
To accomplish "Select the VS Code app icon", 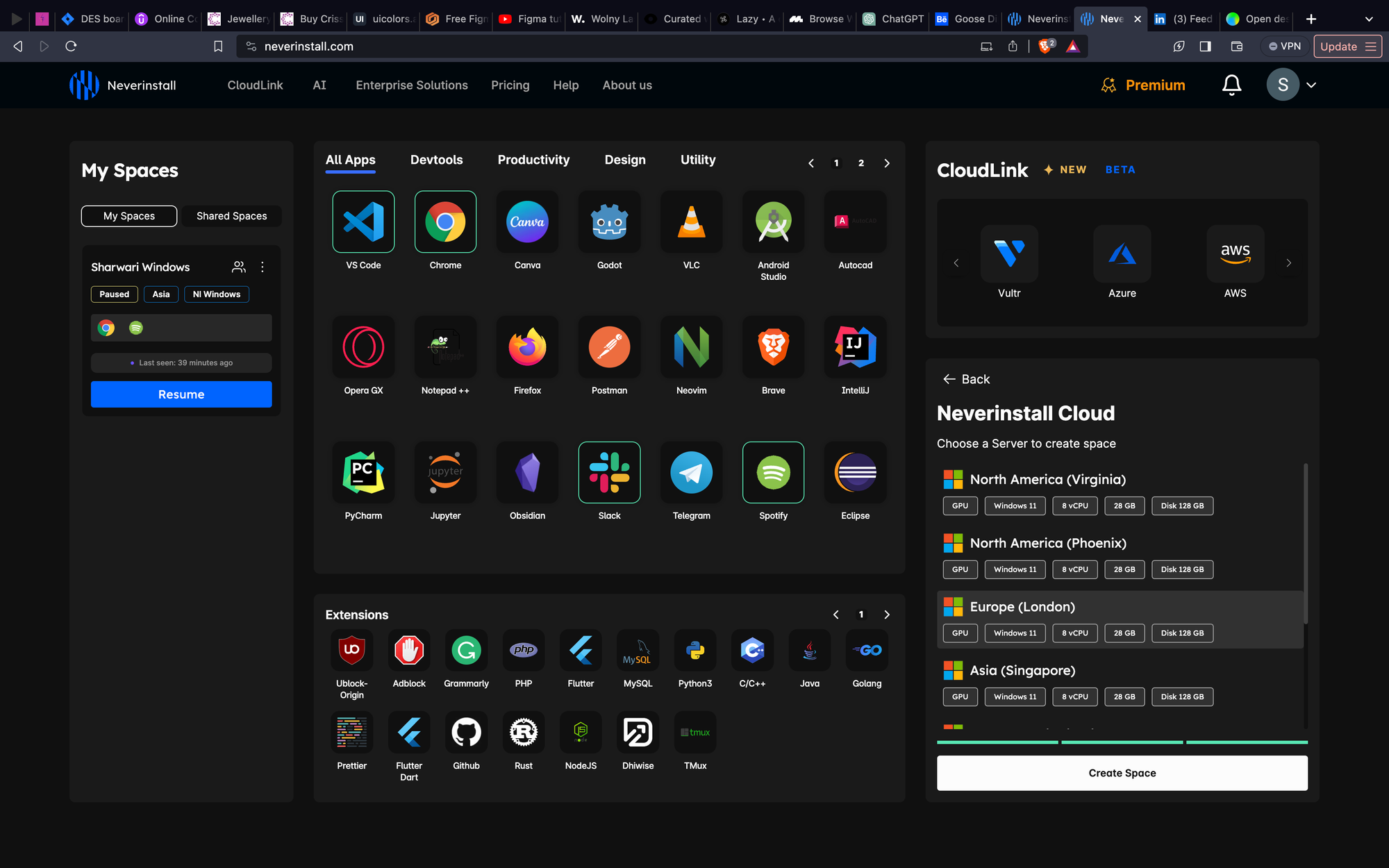I will (x=363, y=222).
